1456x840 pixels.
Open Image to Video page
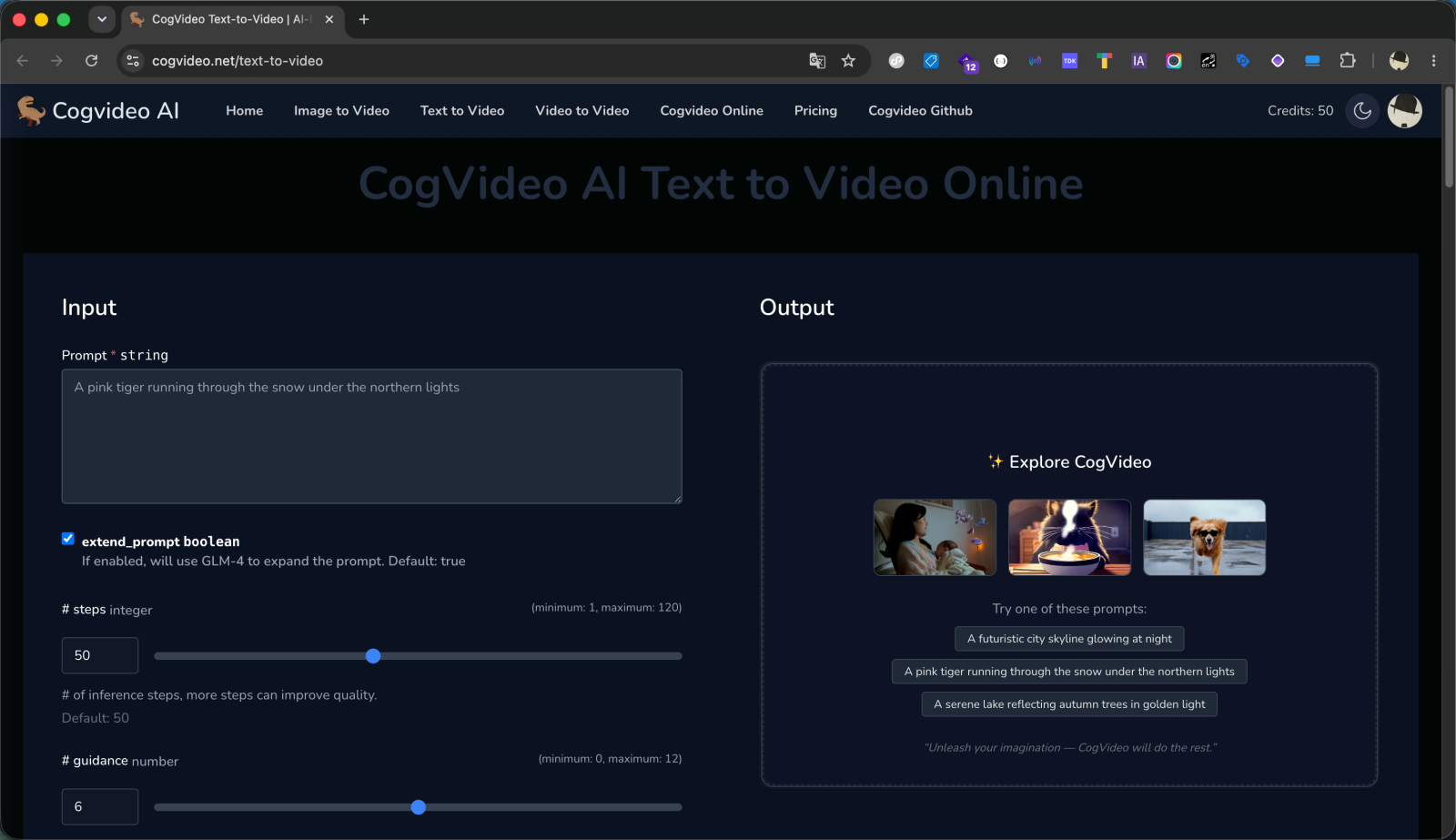coord(341,111)
